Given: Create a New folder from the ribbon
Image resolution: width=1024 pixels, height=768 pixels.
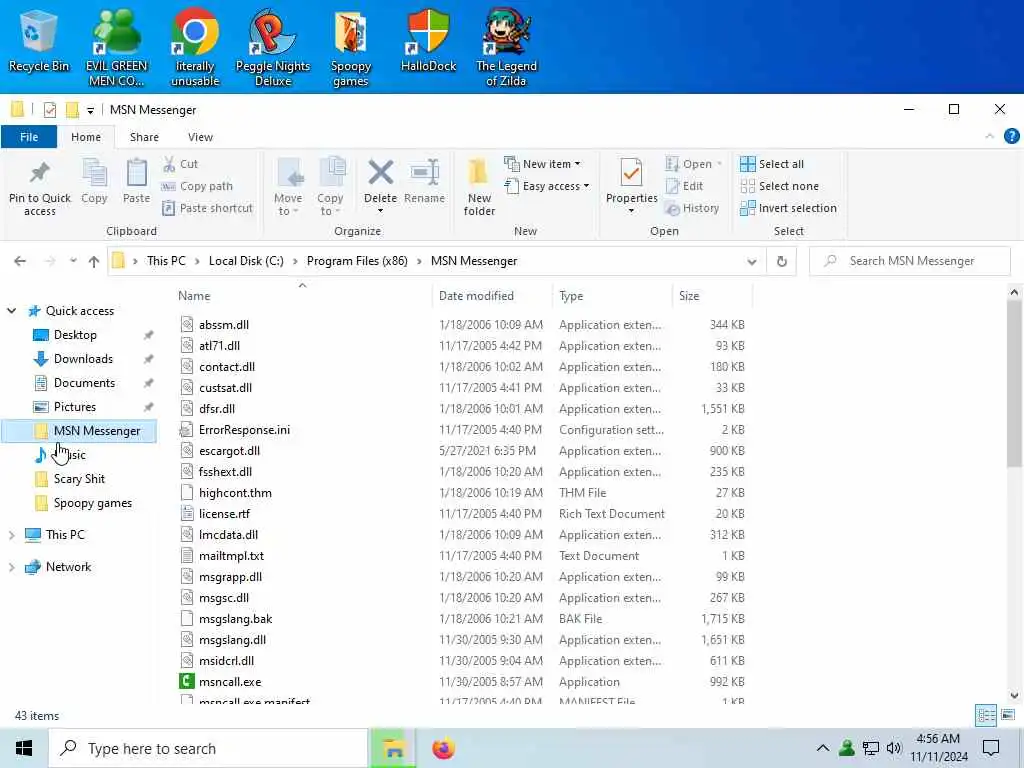Looking at the screenshot, I should click(x=479, y=187).
